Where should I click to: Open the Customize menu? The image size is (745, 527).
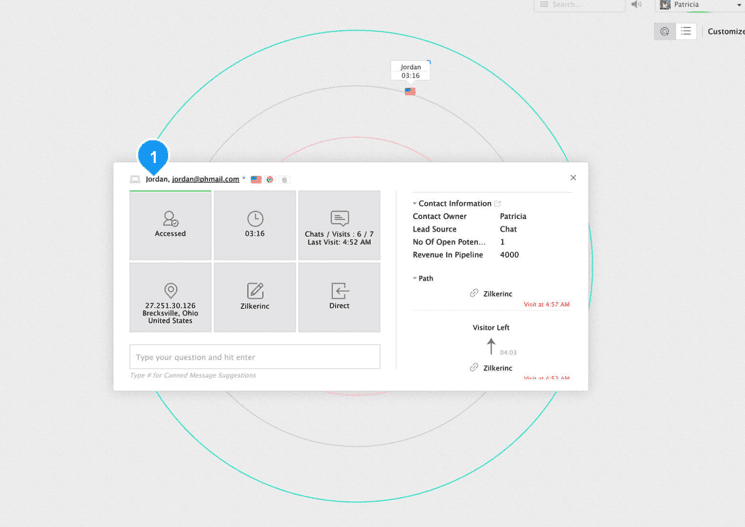point(725,32)
